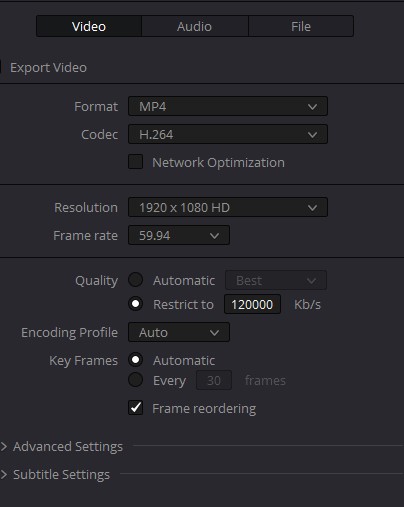Click the key frames interval field showing 30

(214, 380)
